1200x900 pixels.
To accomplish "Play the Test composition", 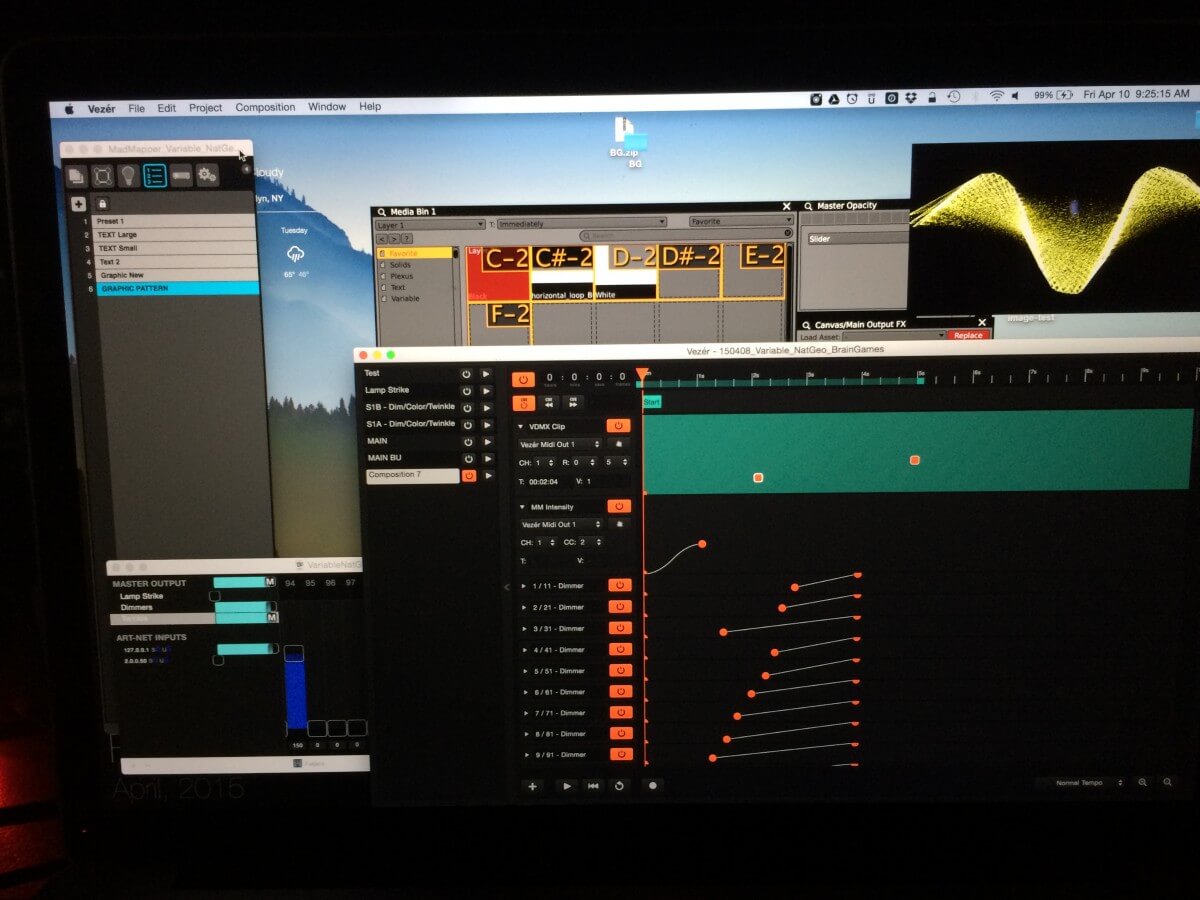I will tap(486, 374).
